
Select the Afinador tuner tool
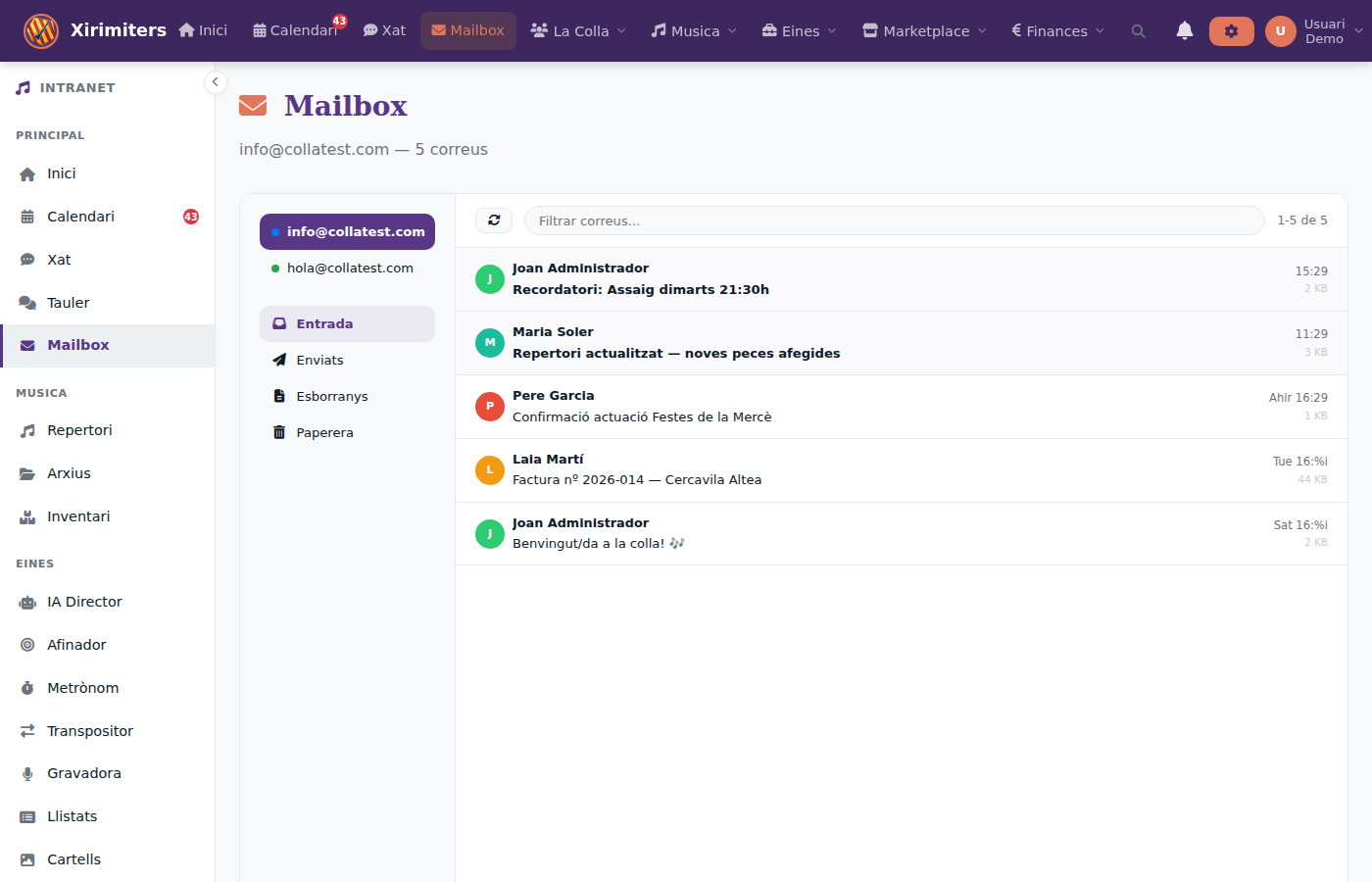[78, 644]
